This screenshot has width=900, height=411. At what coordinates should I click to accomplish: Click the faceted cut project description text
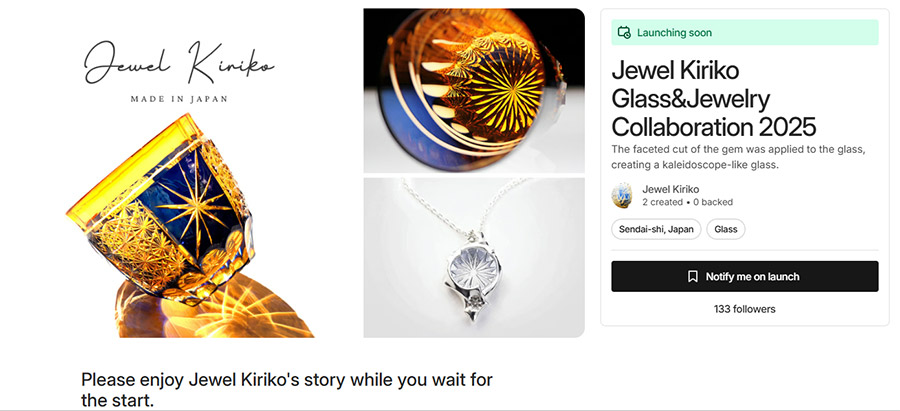pyautogui.click(x=738, y=157)
